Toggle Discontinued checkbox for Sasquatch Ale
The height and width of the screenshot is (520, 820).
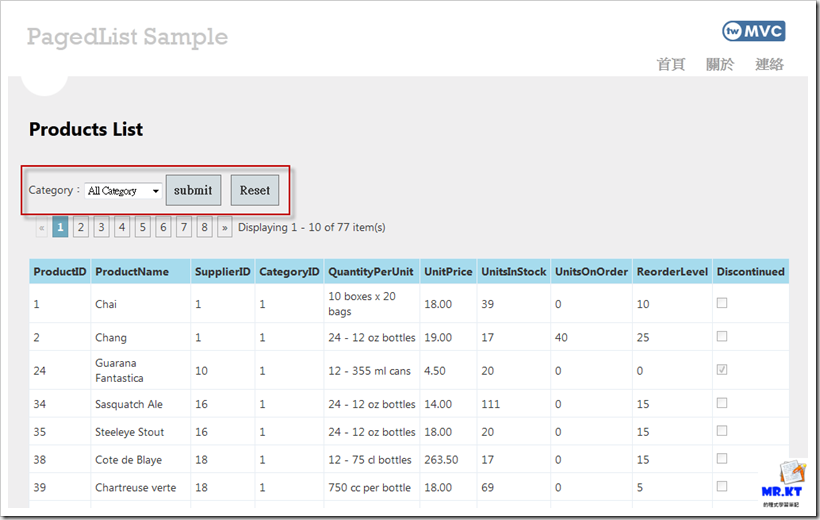(x=722, y=403)
